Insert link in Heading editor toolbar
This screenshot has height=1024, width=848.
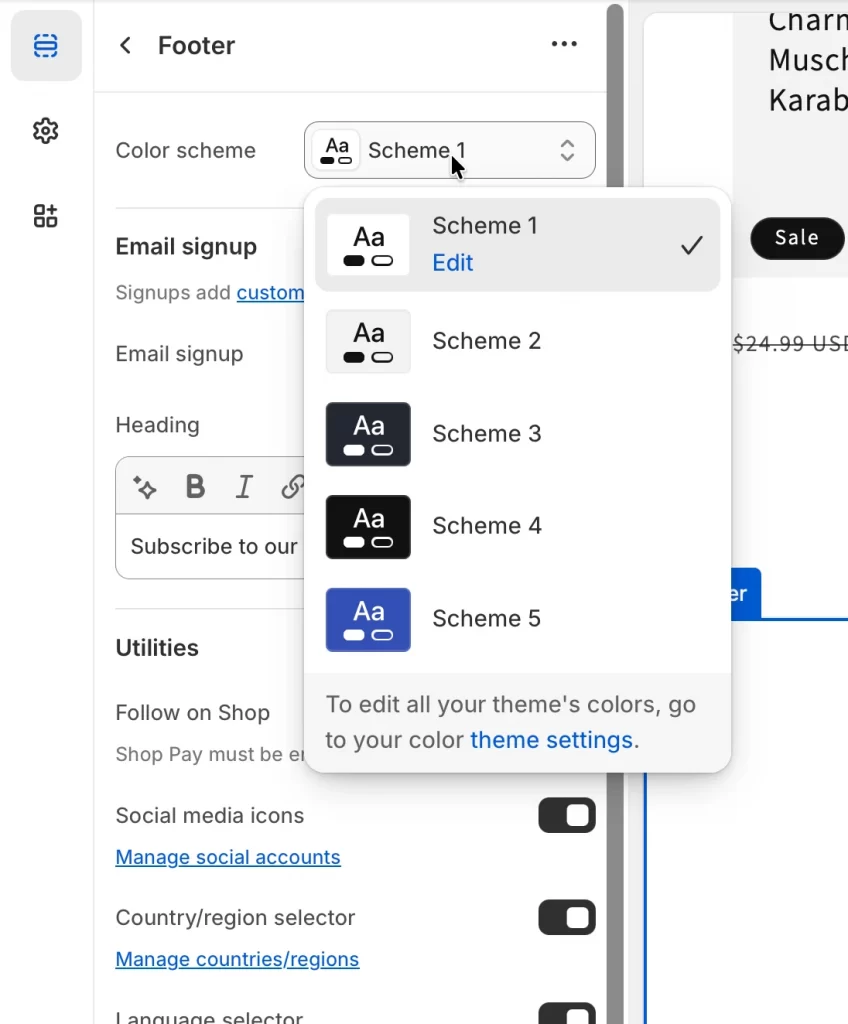tap(291, 487)
